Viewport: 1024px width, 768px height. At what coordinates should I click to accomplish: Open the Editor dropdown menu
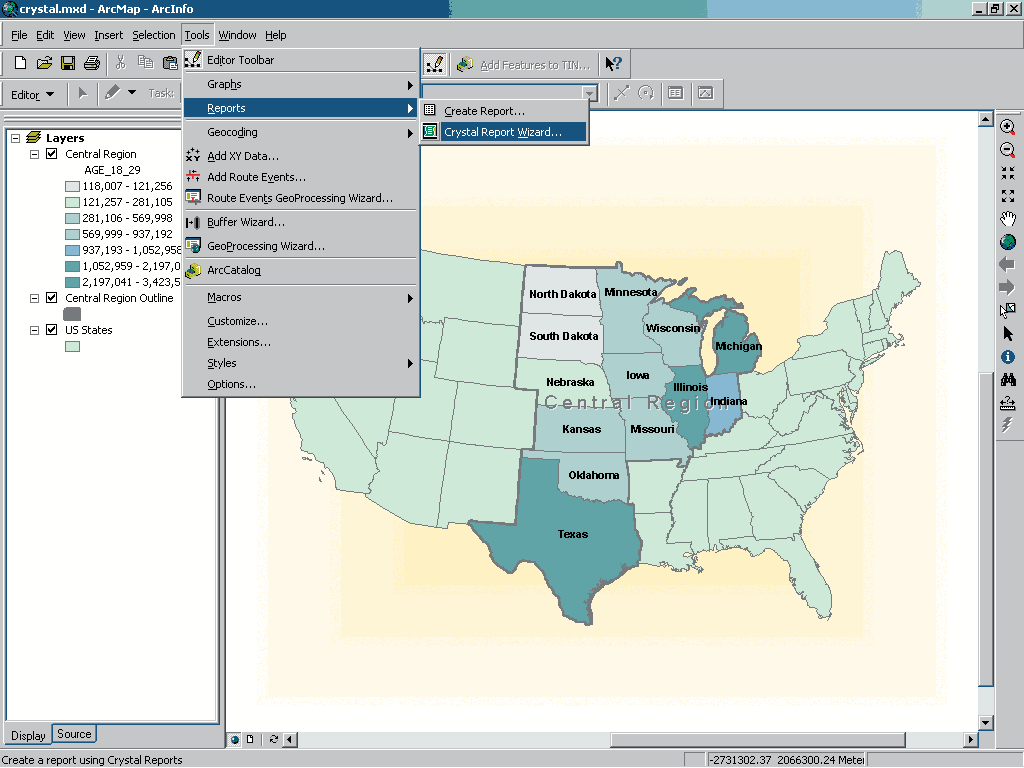click(x=32, y=95)
